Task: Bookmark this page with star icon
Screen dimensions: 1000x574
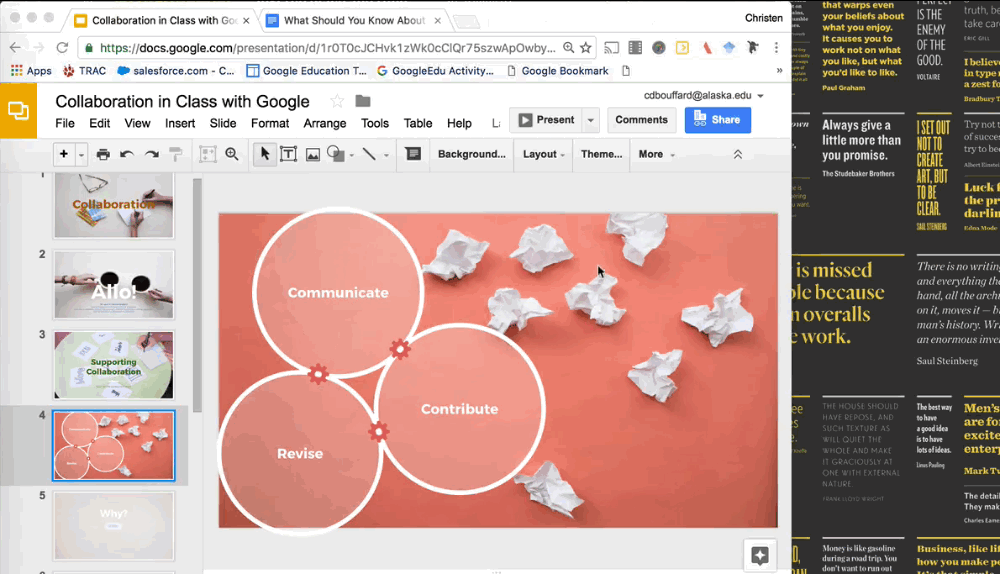Action: point(585,47)
